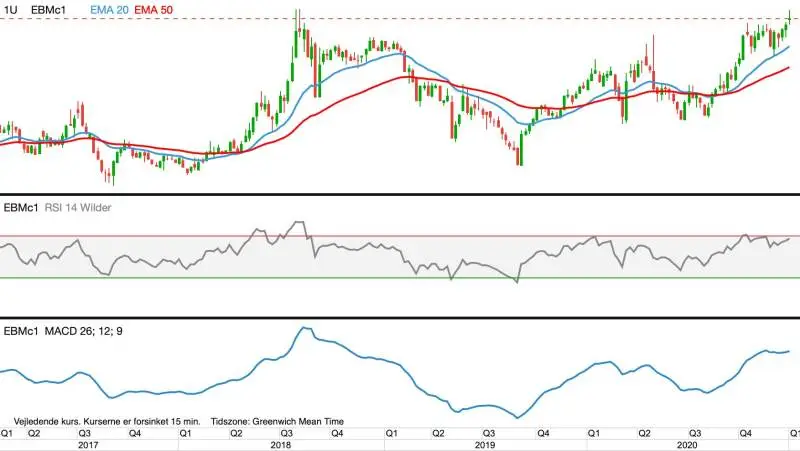
Task: Click the RSI oversold green threshold line
Action: tap(400, 278)
